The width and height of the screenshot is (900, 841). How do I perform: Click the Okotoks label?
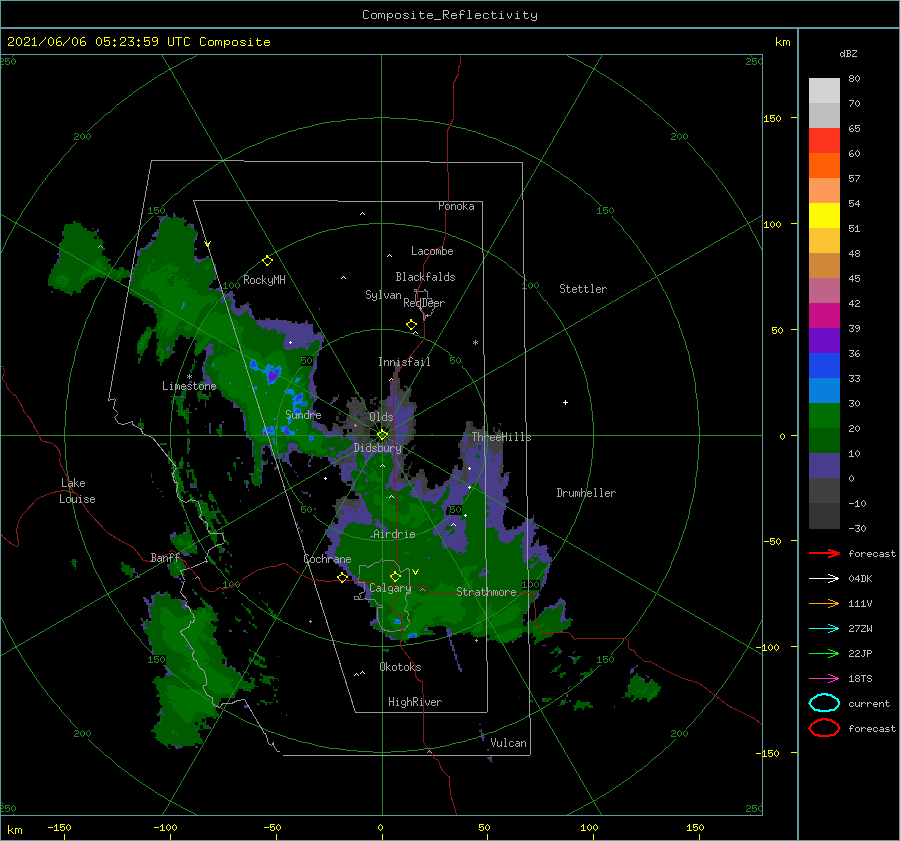coord(400,666)
